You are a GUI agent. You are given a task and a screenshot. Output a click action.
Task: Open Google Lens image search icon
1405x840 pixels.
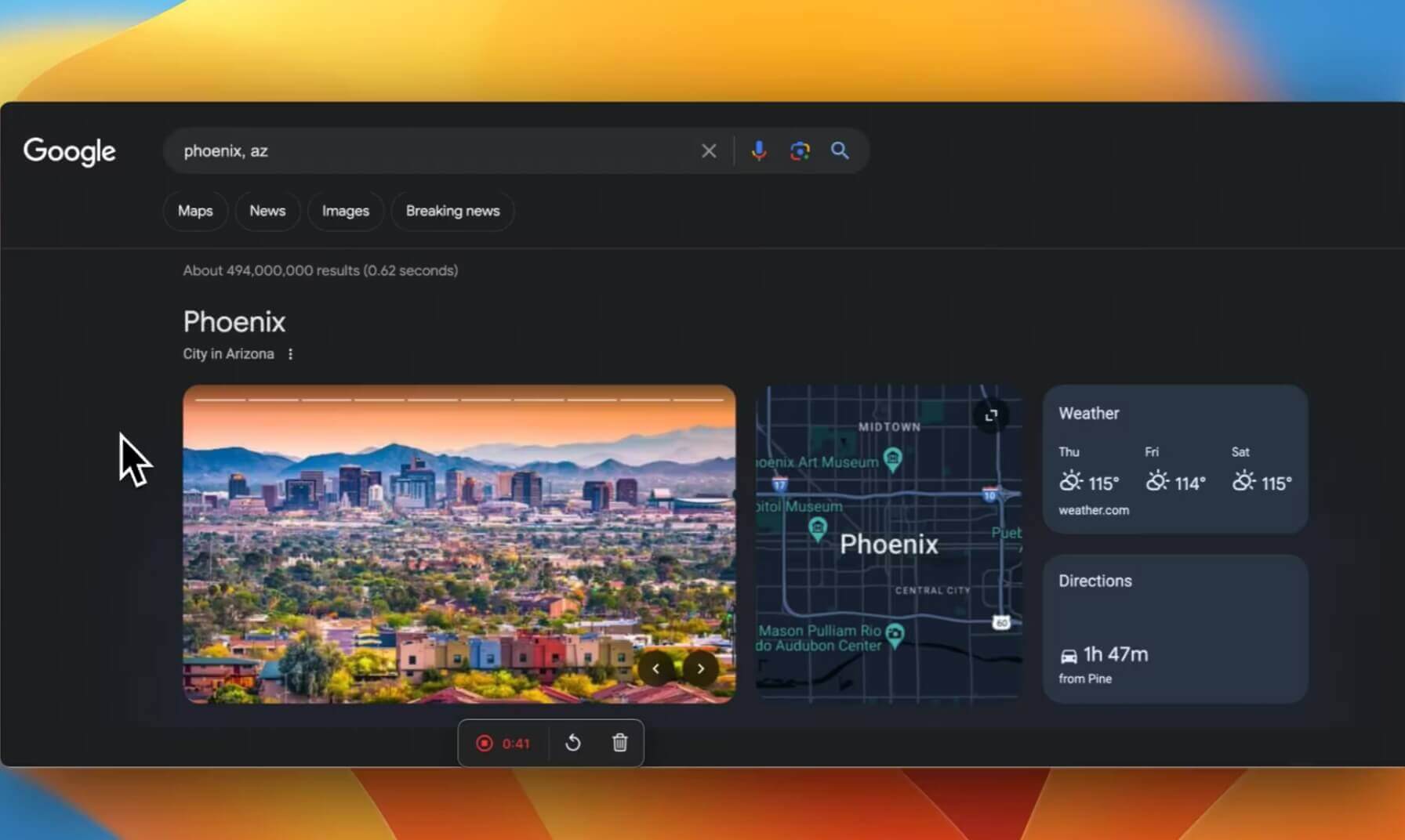[799, 150]
